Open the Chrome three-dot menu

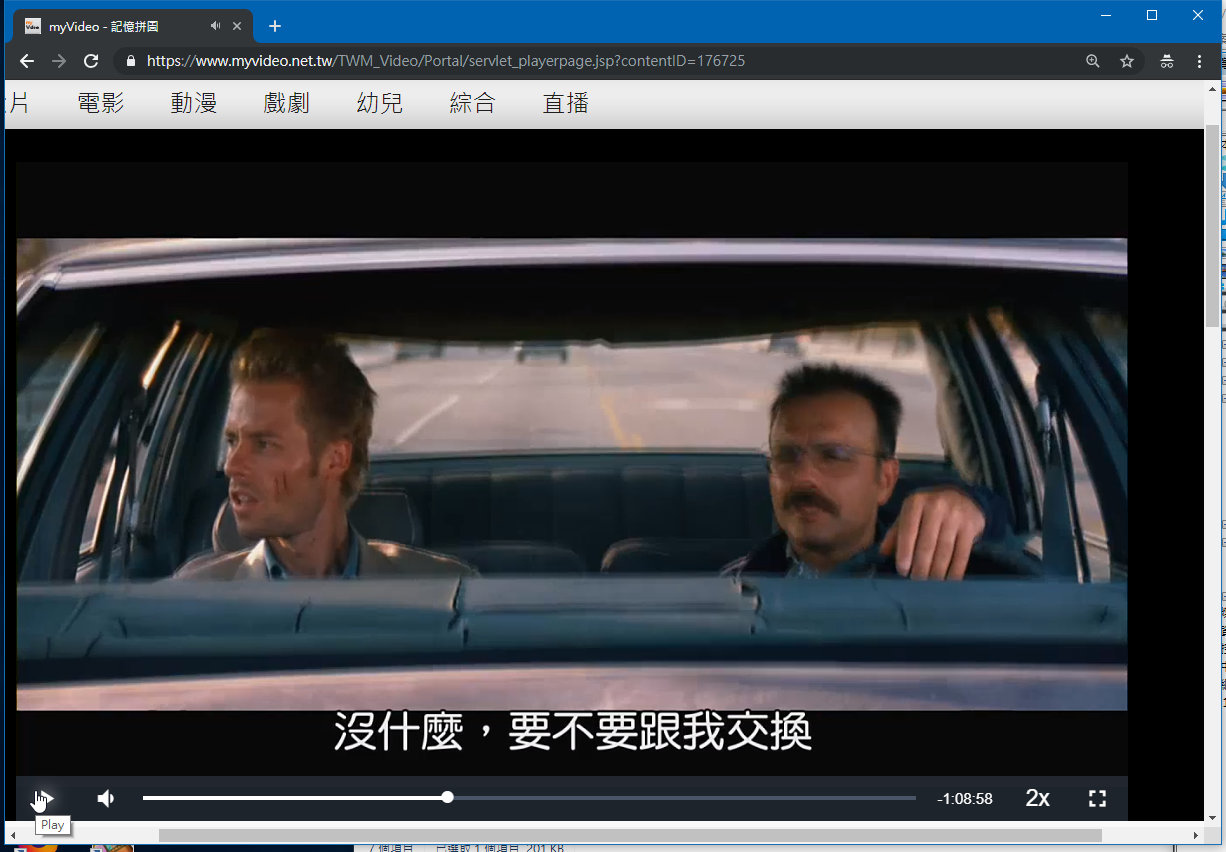(1200, 61)
